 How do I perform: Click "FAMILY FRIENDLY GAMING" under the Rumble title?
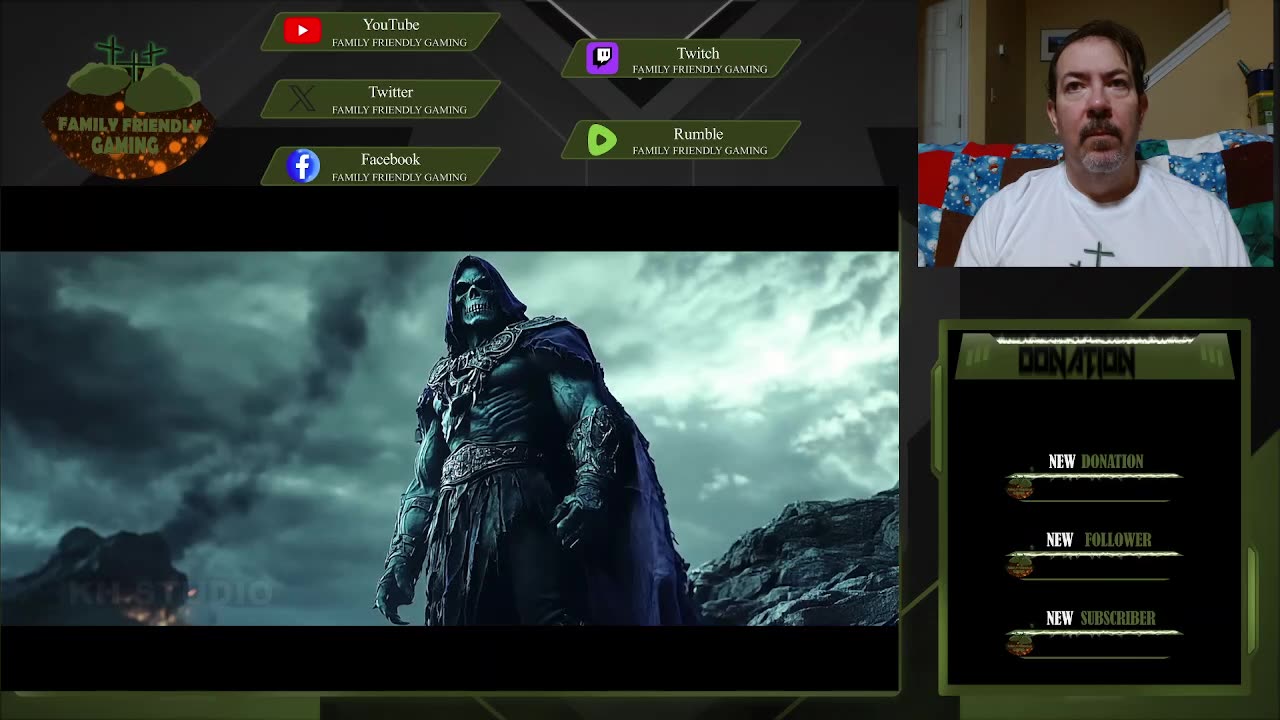click(x=700, y=150)
